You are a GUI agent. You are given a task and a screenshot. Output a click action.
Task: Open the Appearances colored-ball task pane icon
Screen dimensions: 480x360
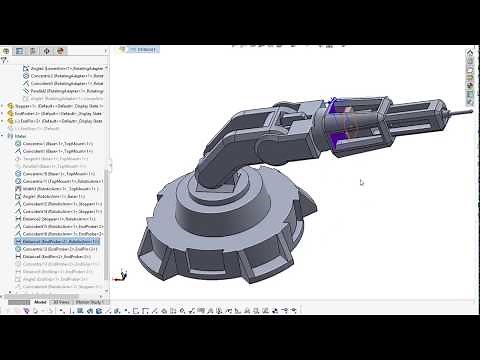coord(470,86)
